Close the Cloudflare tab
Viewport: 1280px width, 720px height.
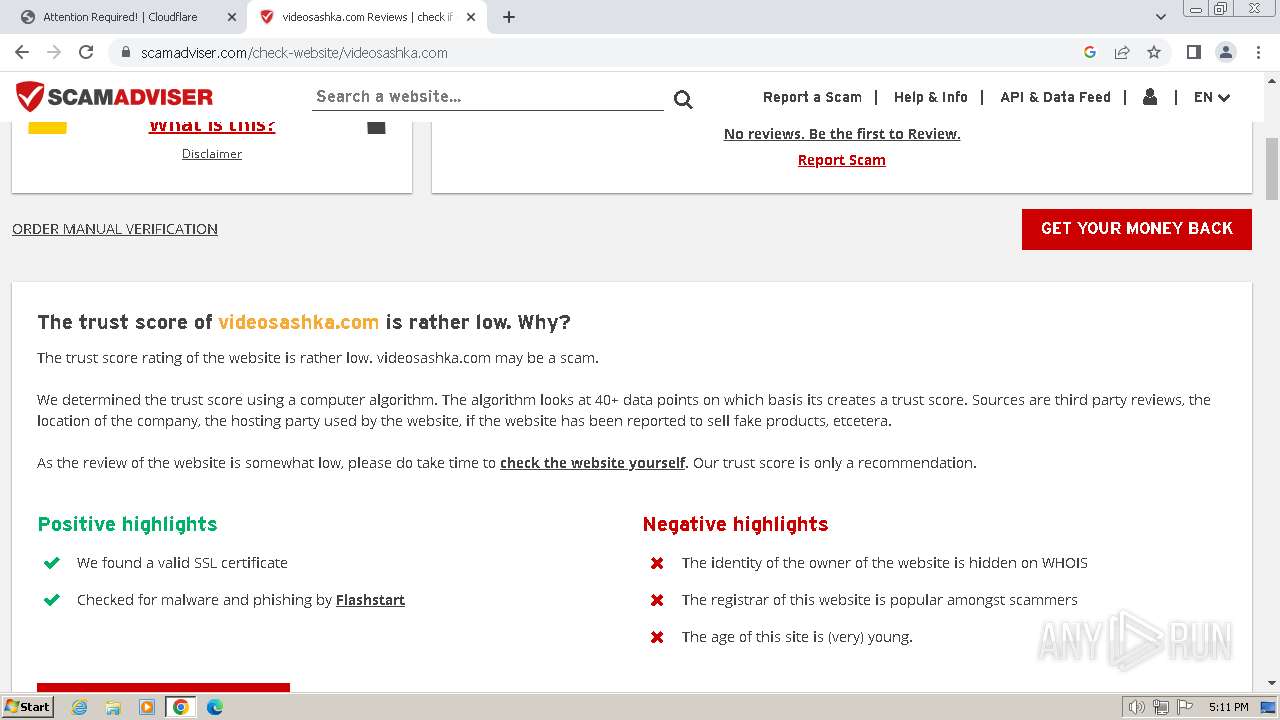click(231, 17)
